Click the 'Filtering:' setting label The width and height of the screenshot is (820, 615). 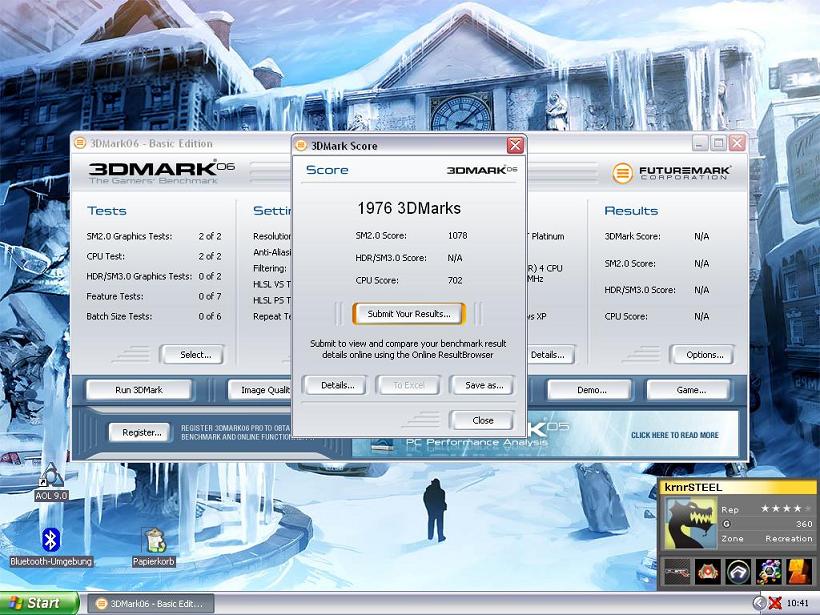pos(270,268)
